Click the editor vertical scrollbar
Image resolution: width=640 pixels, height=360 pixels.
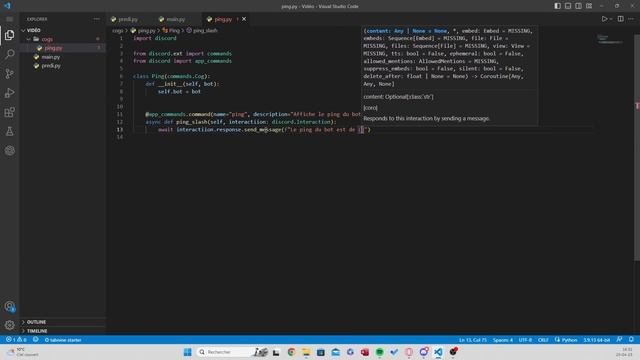(x=637, y=147)
